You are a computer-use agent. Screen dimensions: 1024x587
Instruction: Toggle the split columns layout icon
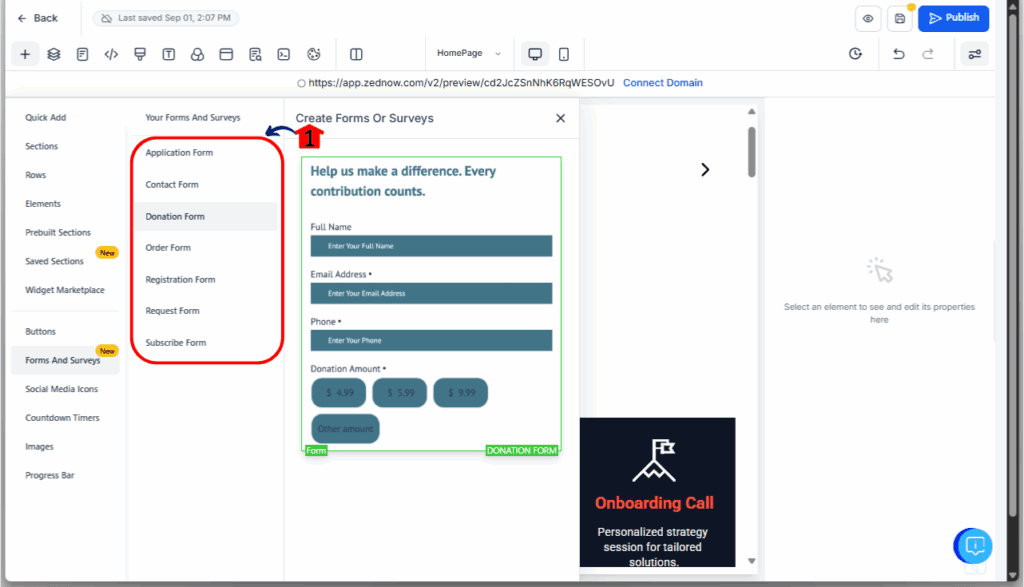(356, 54)
